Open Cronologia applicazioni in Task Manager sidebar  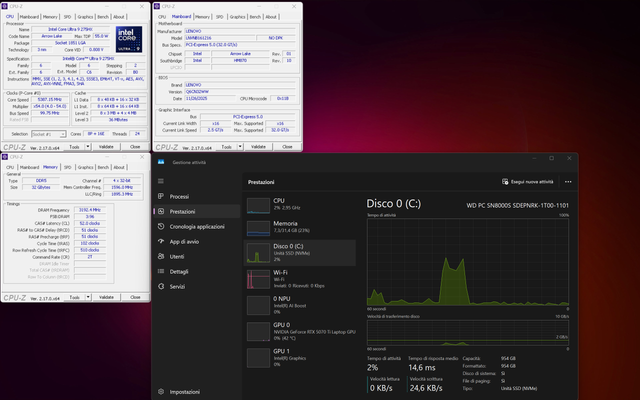197,227
